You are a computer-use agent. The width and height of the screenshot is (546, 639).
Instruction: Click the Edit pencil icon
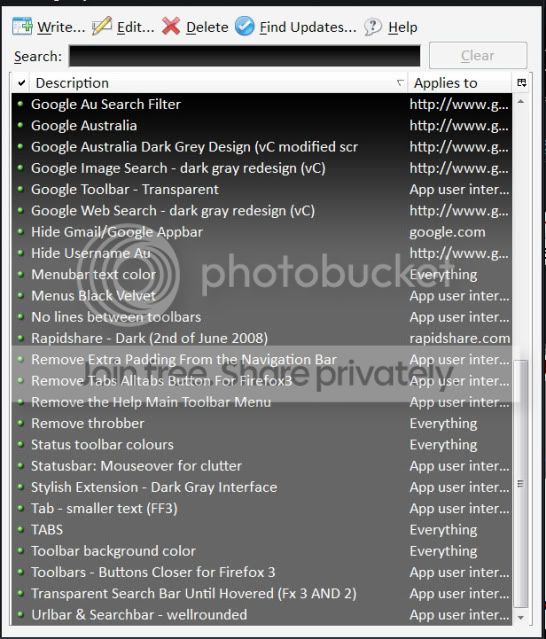(102, 26)
